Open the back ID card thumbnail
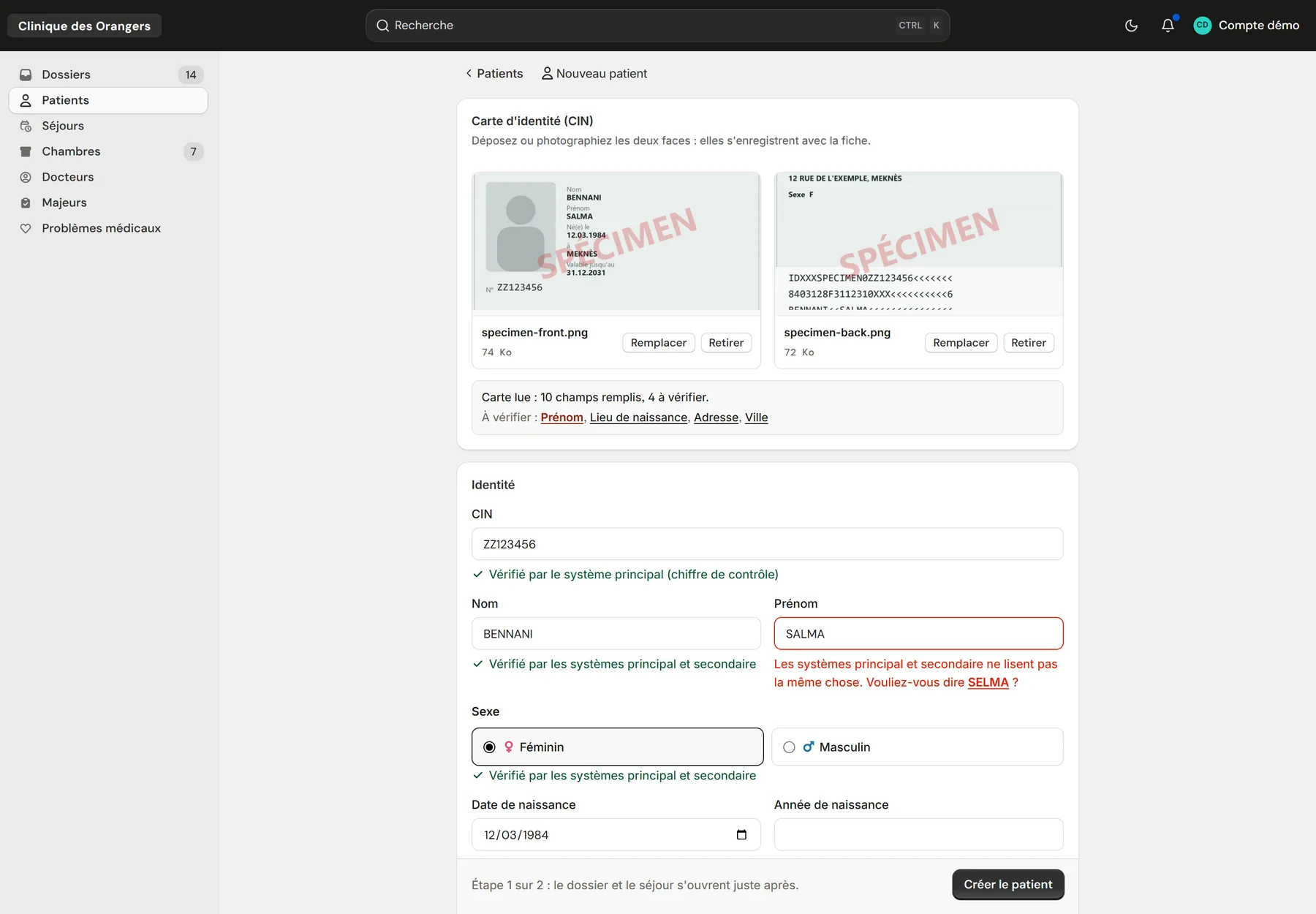 coord(918,243)
